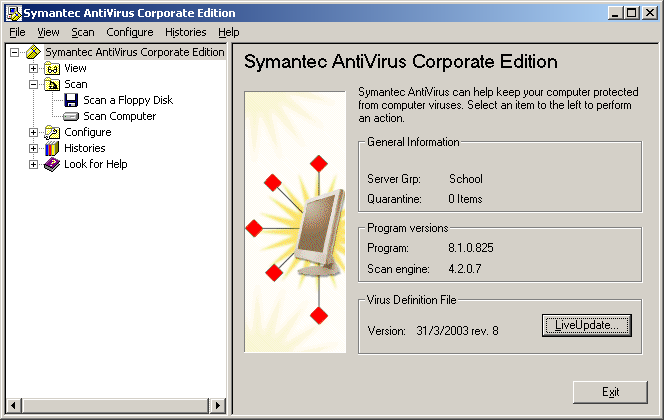The image size is (664, 420).
Task: Click the horizontal scrollbar thumb in tree pane
Action: tap(115, 406)
